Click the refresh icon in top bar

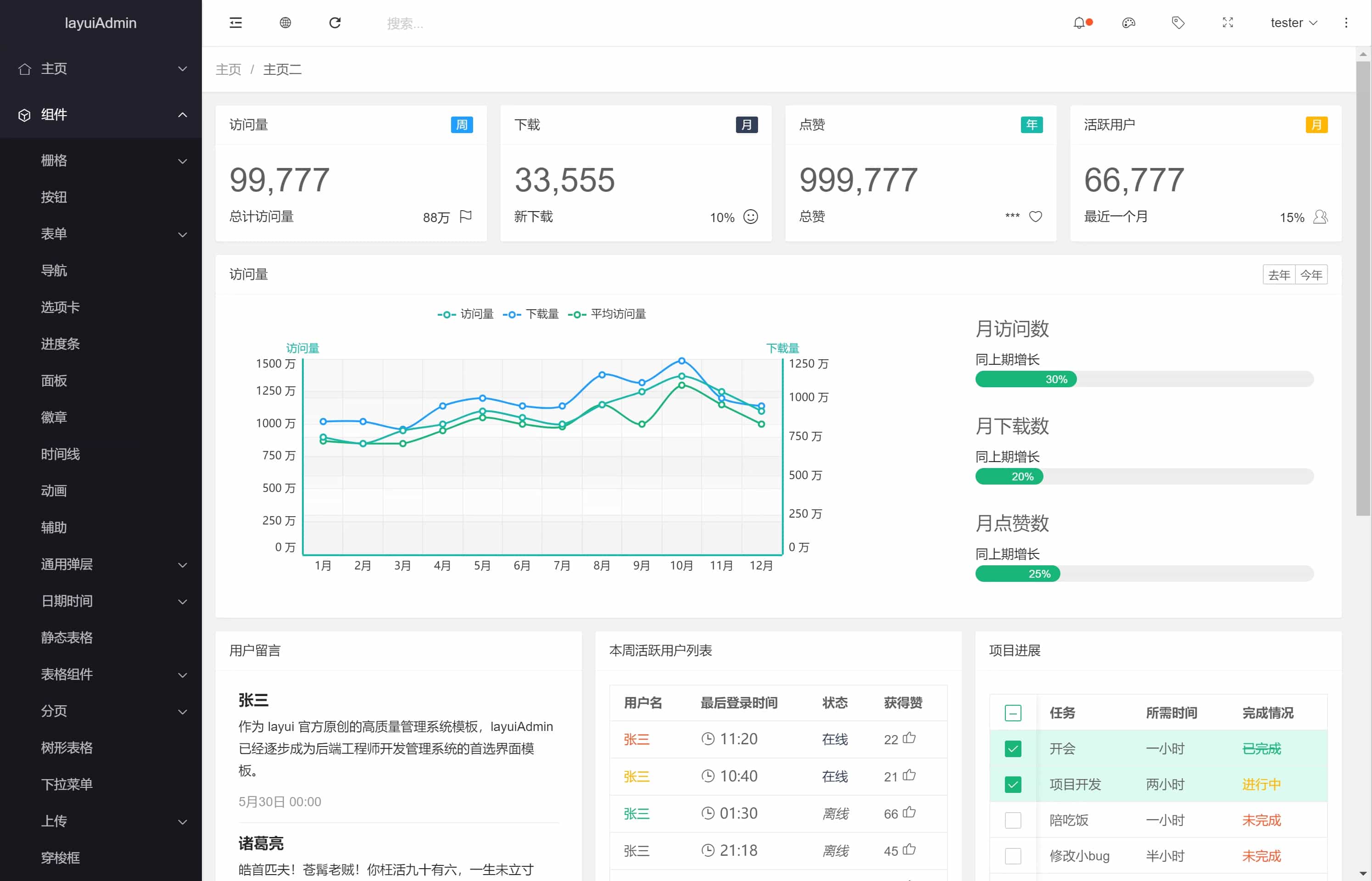coord(335,23)
